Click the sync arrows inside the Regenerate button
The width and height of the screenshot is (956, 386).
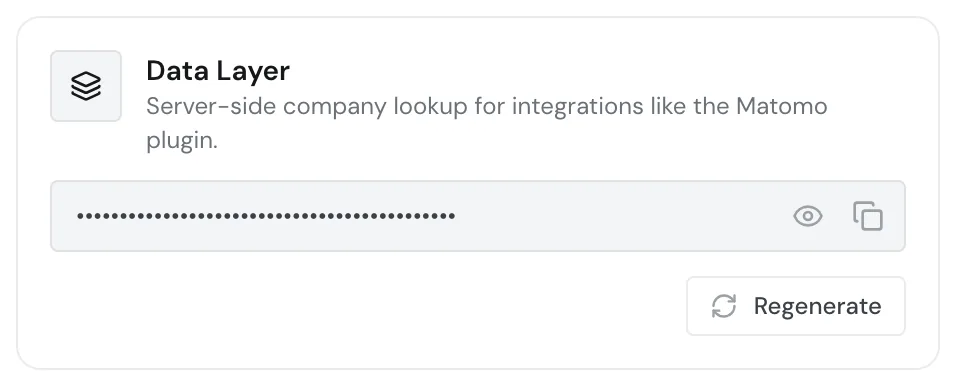(x=724, y=306)
